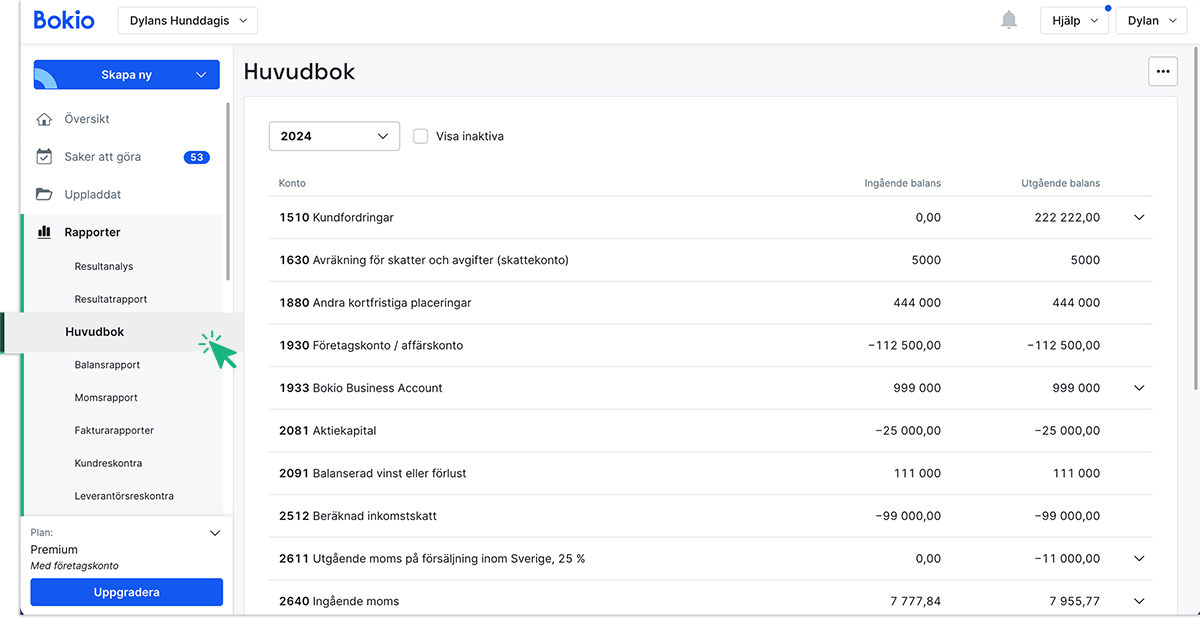1200x625 pixels.
Task: Open the Dylans Hunddagis company dropdown
Action: (x=188, y=20)
